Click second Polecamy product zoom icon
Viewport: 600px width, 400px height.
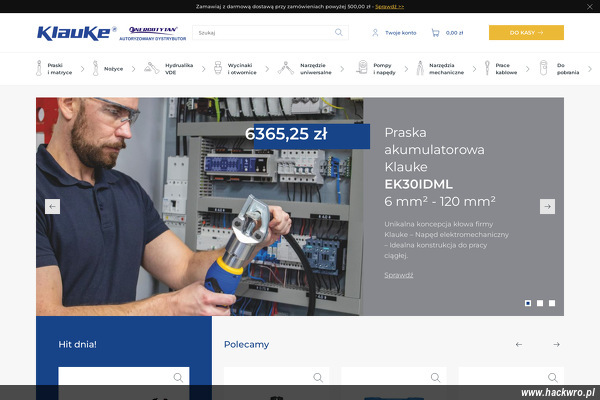click(435, 378)
